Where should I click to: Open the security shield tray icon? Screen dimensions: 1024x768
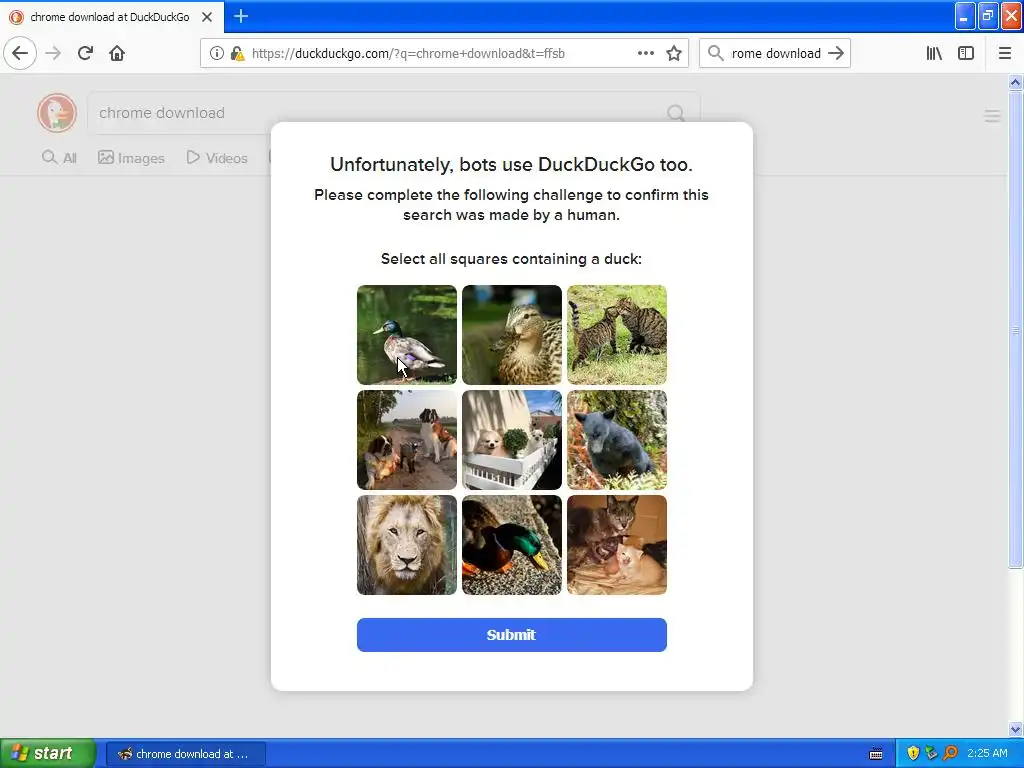point(913,753)
